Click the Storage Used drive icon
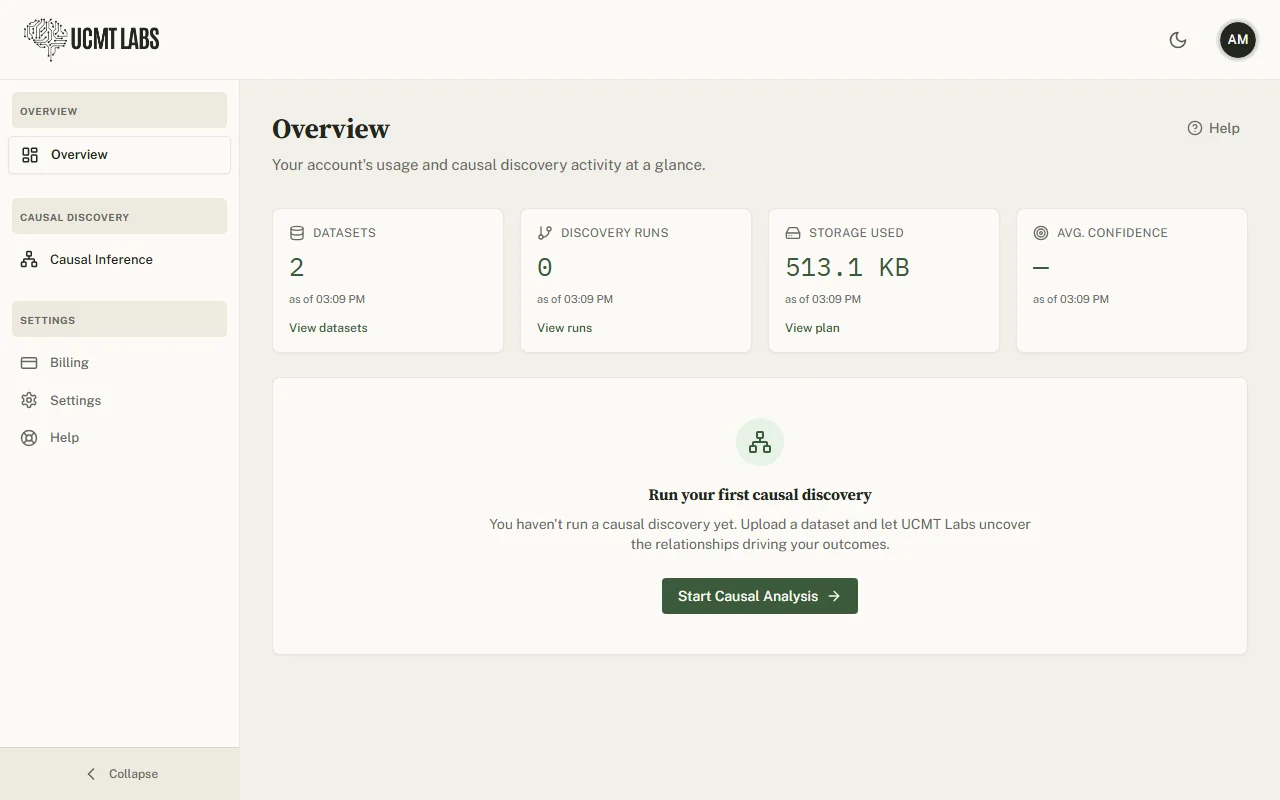 click(x=793, y=233)
